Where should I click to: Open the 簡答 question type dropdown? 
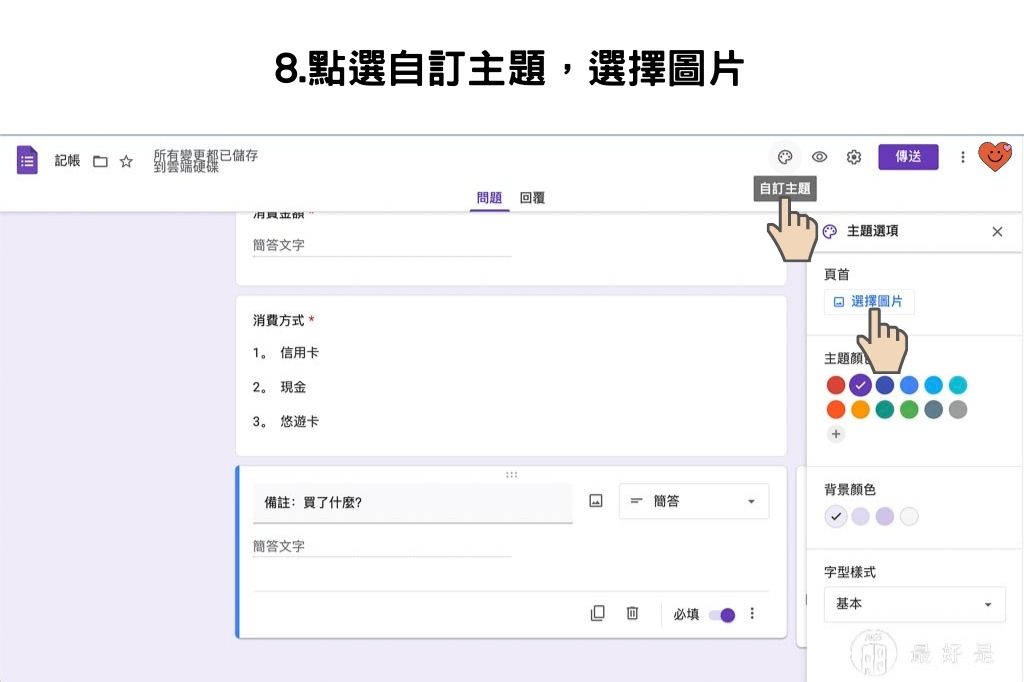[694, 501]
